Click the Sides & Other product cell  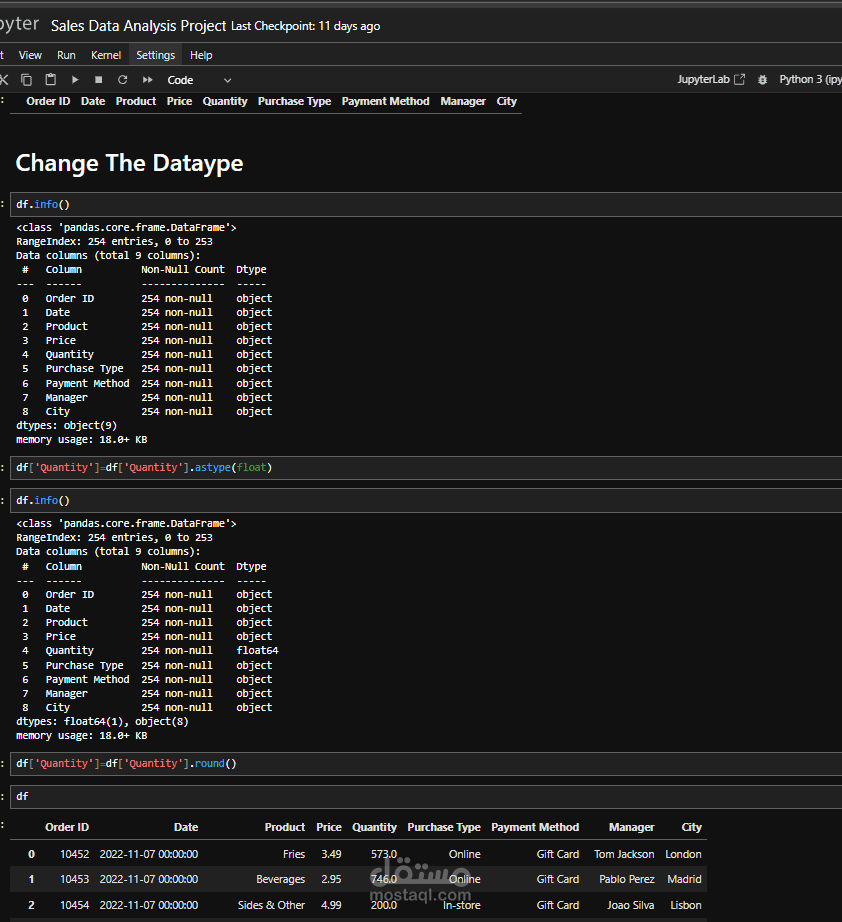(272, 905)
